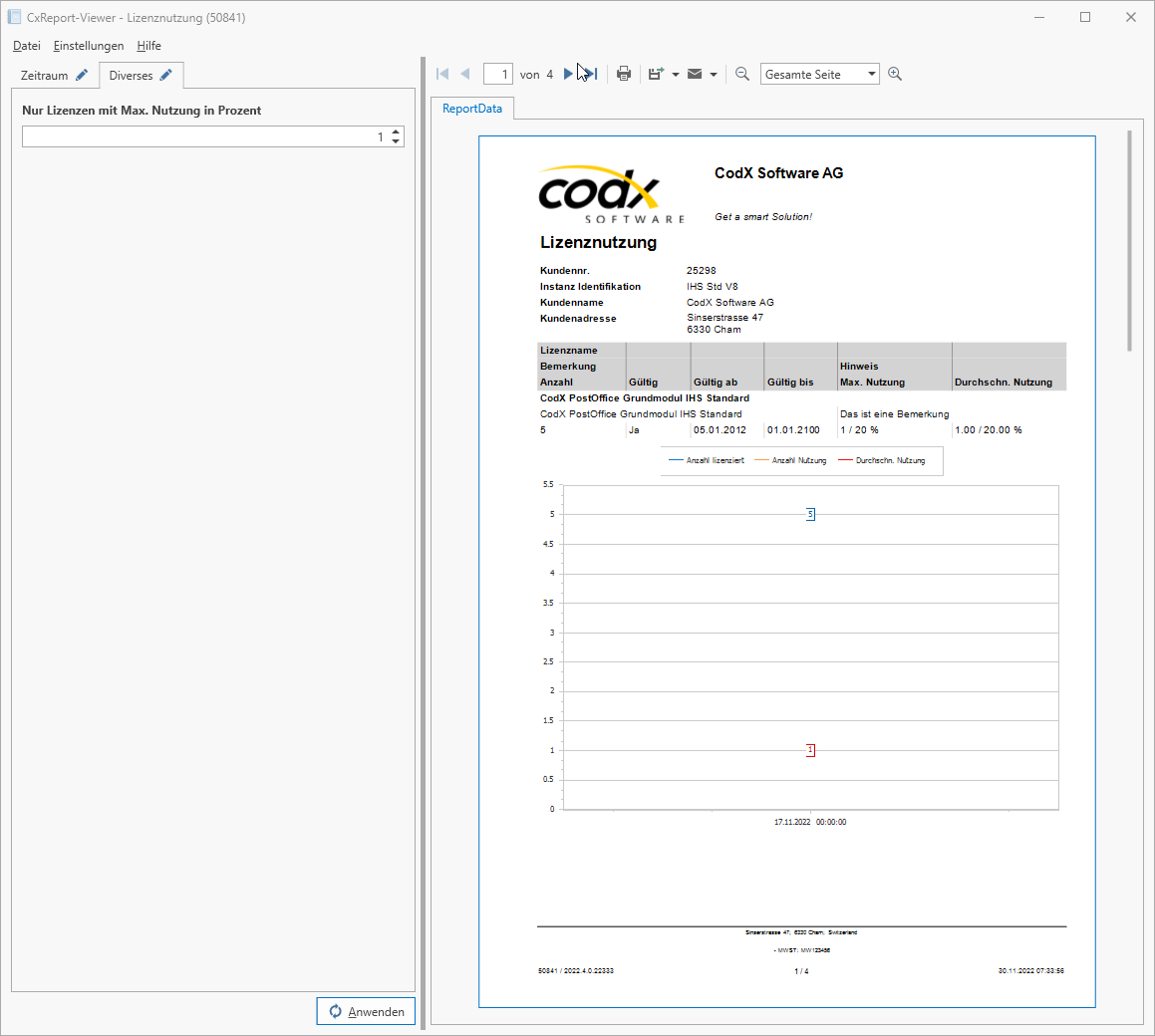Click the Kundennr. value 25298
1155x1036 pixels.
tap(702, 270)
